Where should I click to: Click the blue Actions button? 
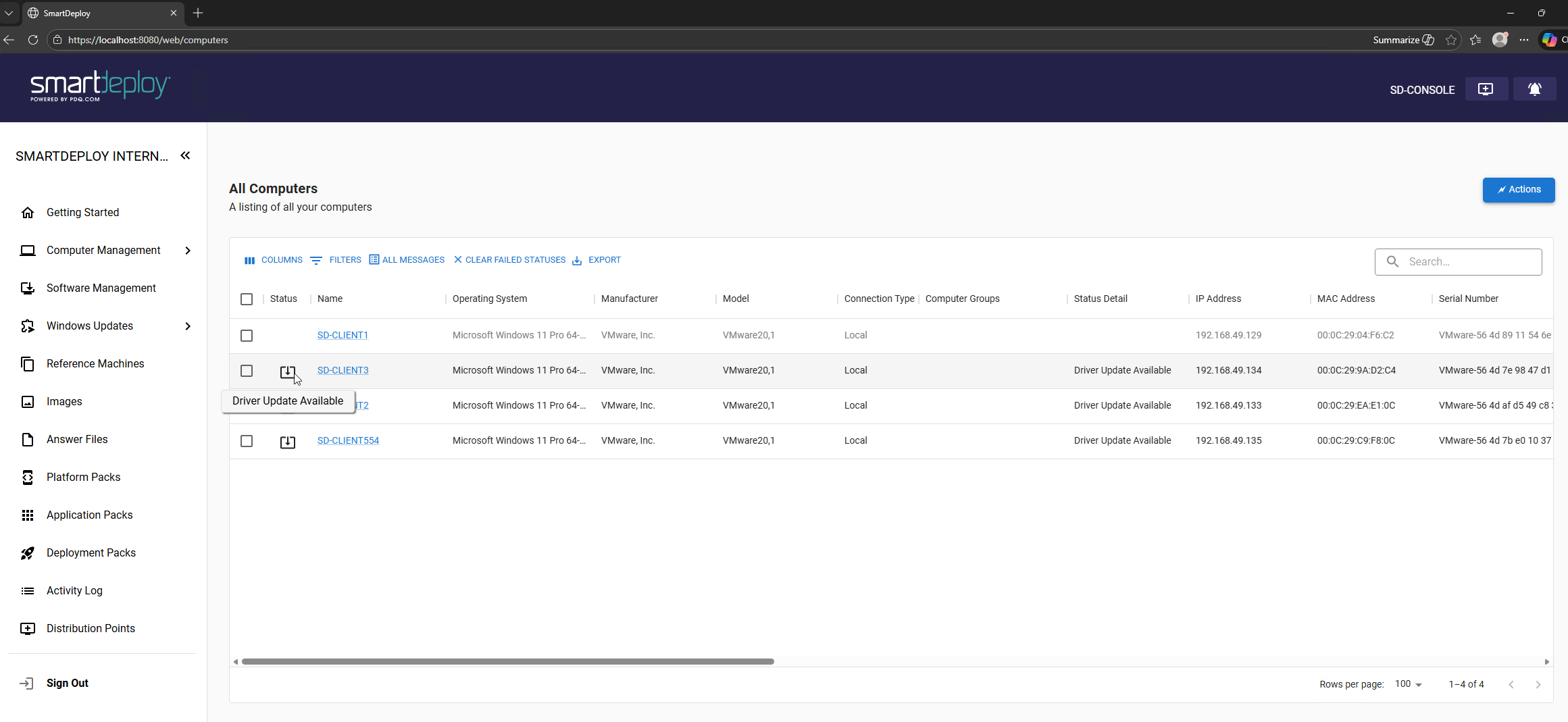1518,190
